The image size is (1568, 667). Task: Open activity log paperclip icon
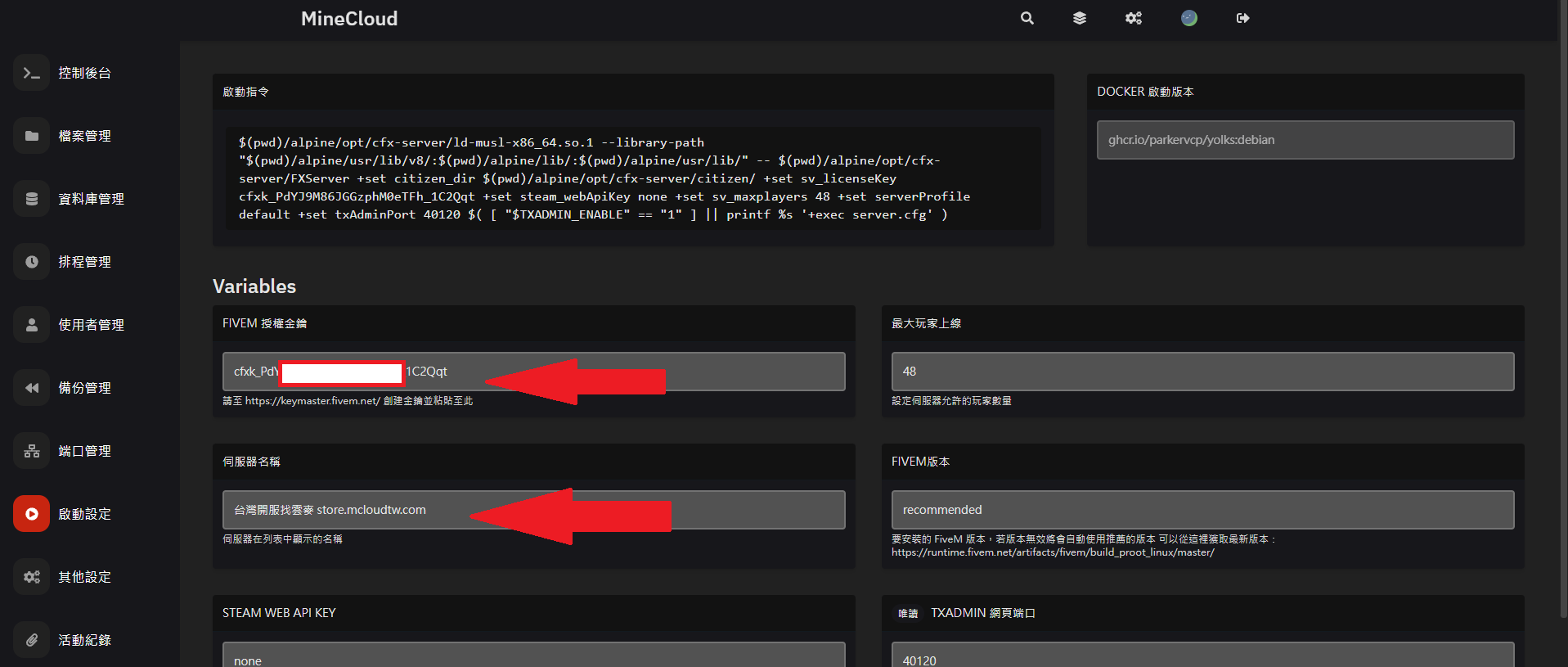[x=31, y=640]
